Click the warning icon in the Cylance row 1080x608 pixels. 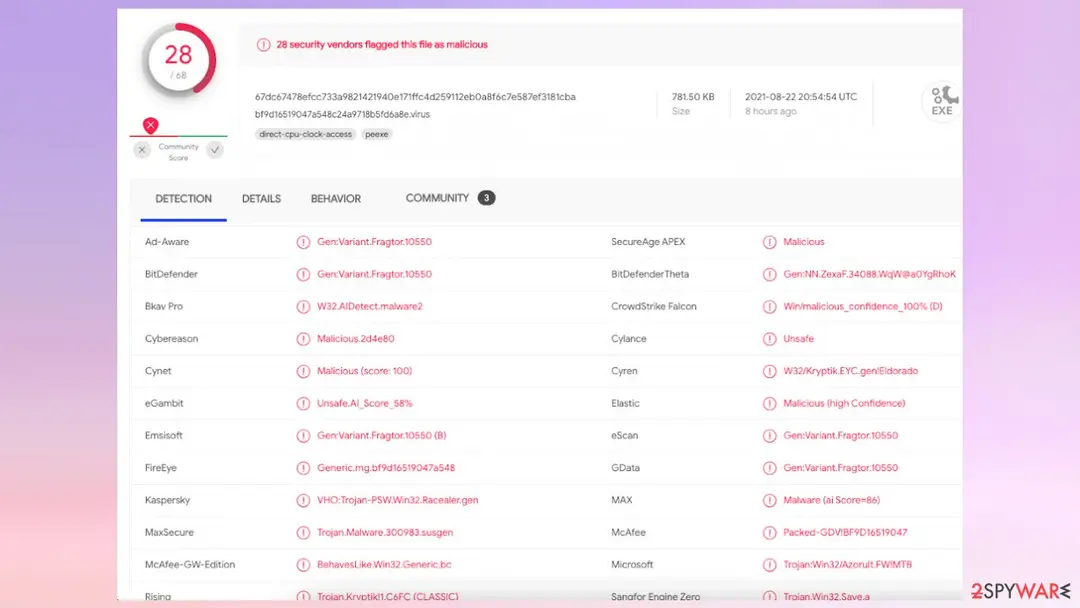pos(769,339)
